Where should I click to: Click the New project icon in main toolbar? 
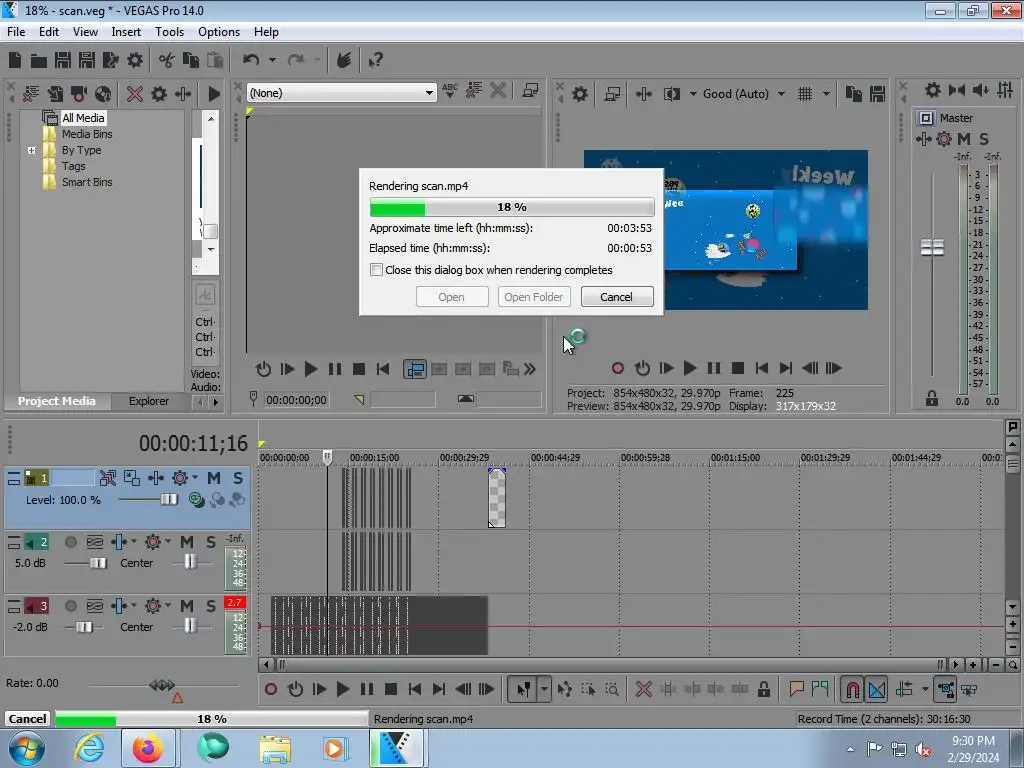15,60
